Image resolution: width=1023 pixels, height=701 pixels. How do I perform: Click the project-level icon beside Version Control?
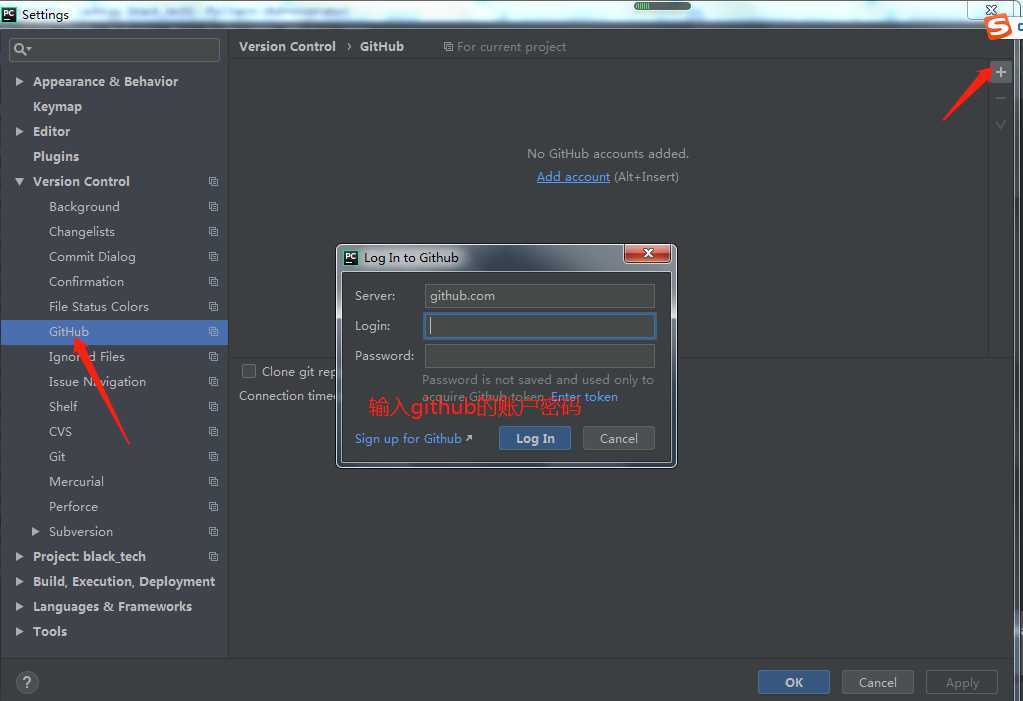[213, 181]
